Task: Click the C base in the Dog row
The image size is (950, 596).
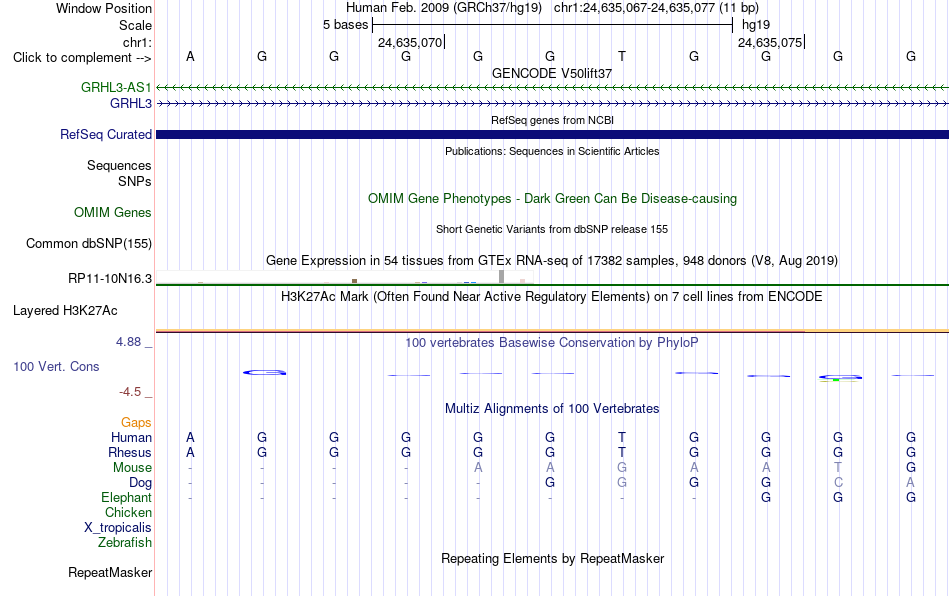Action: (x=838, y=483)
